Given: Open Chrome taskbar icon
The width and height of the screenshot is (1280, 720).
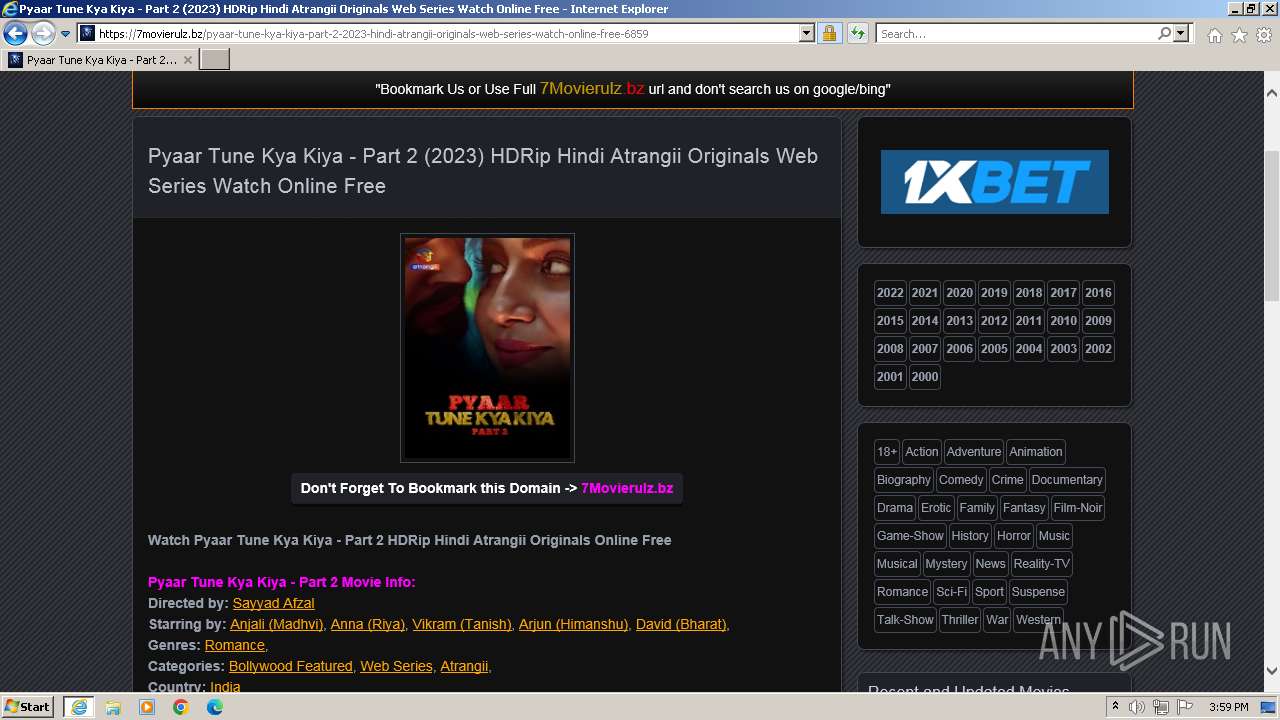Looking at the screenshot, I should pyautogui.click(x=181, y=707).
